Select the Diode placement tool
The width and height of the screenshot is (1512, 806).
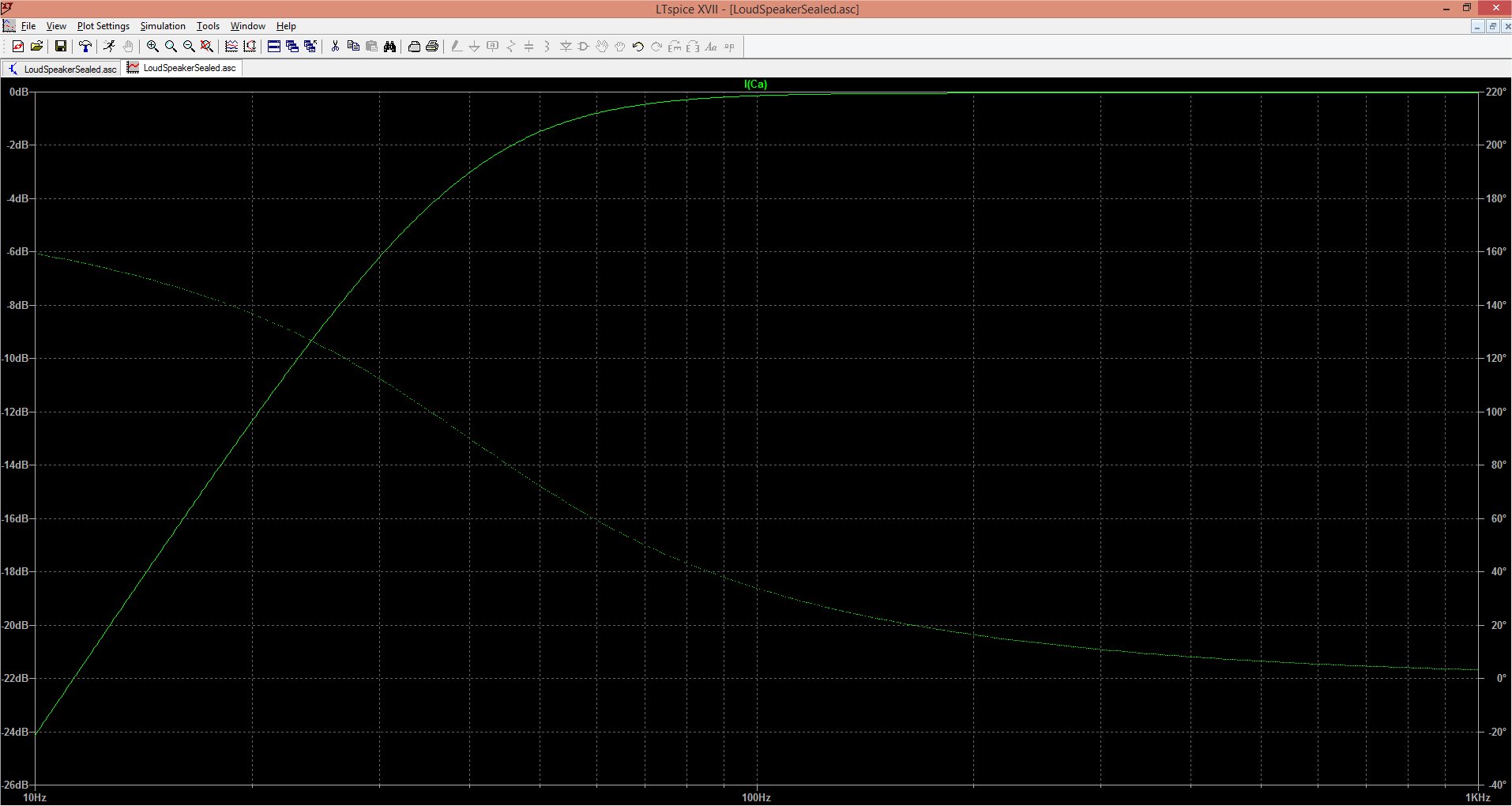pyautogui.click(x=566, y=47)
